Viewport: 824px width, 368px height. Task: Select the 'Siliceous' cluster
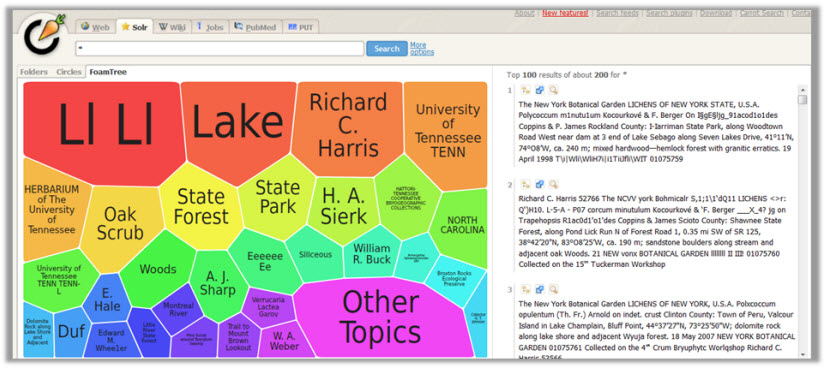pyautogui.click(x=315, y=254)
